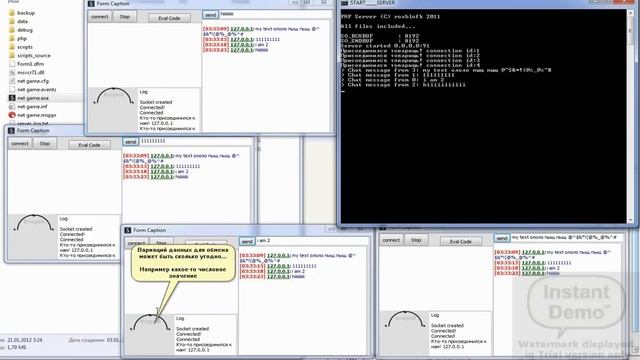
Task: Click connect in the window with hiiiiiiii input
Action: pos(100,17)
